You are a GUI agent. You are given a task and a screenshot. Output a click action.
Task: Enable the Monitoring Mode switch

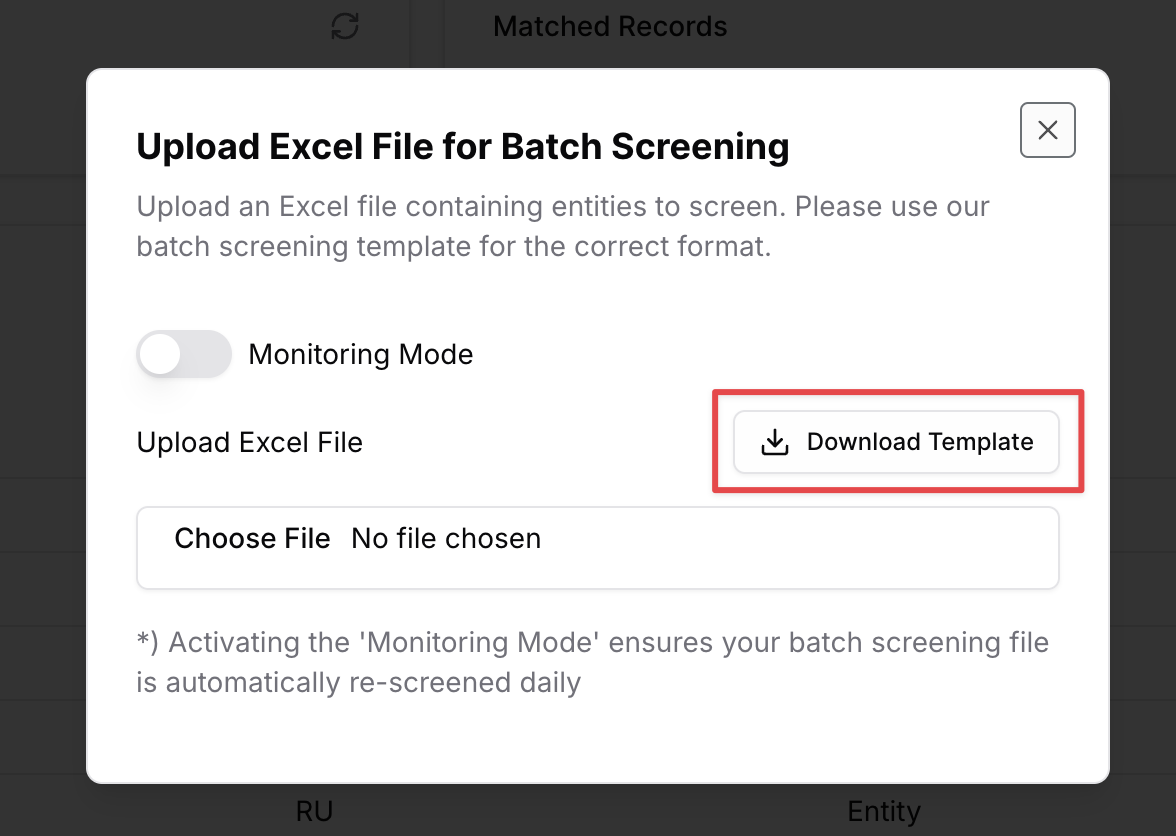point(184,354)
